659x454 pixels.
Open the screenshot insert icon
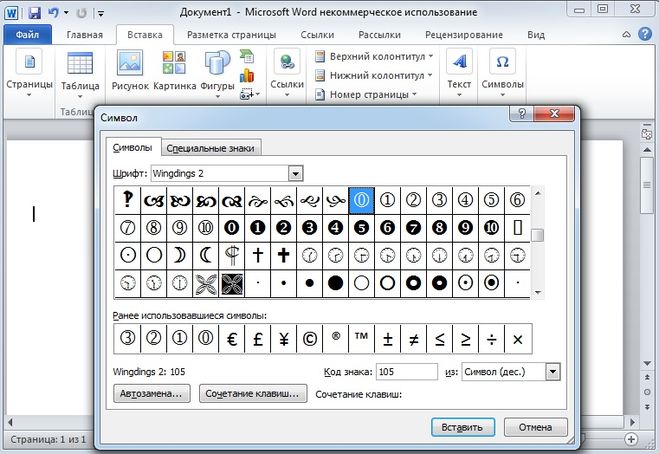tap(250, 95)
